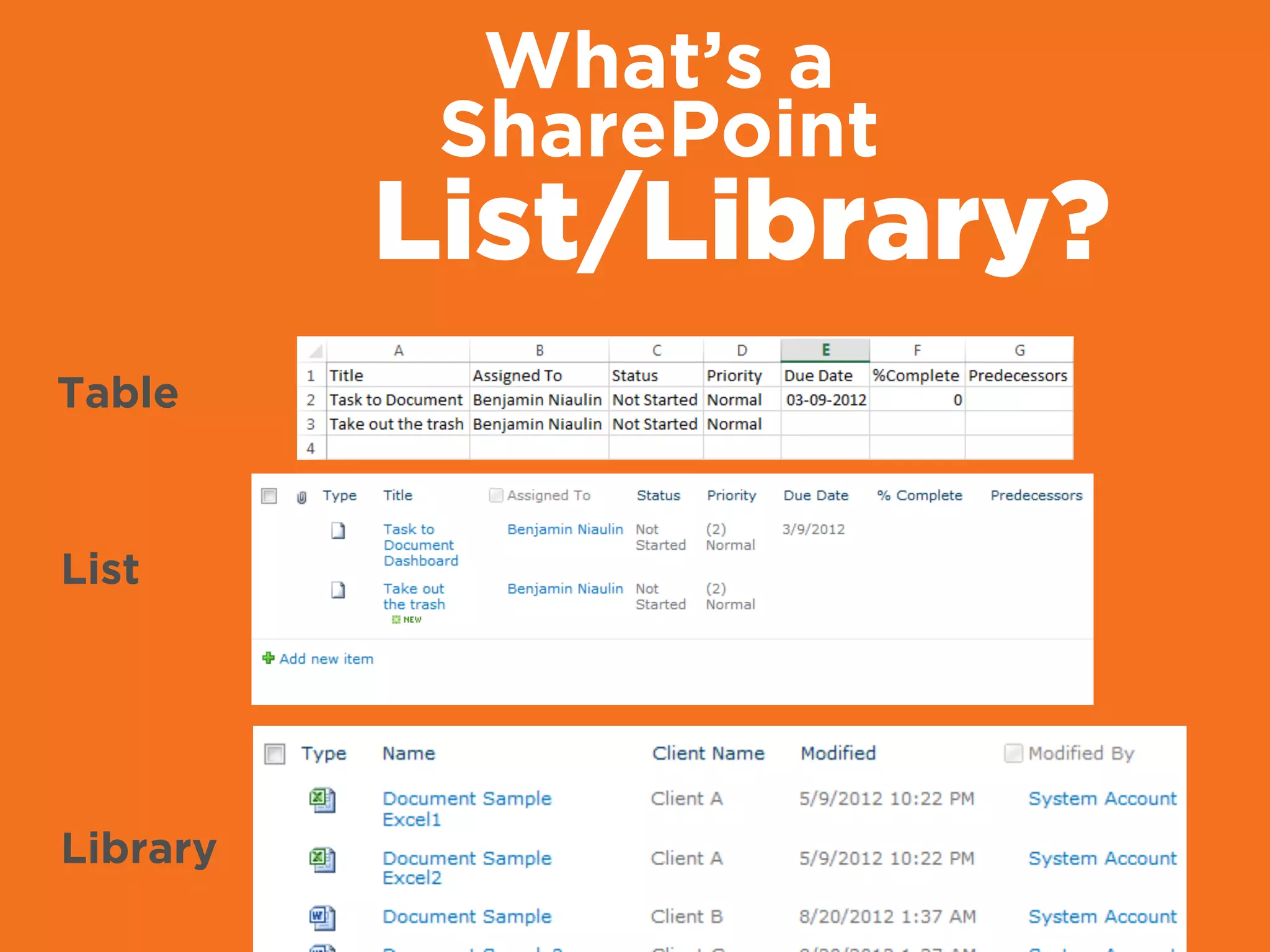Screen dimensions: 1270x952
Task: Click System Account link for Client B row
Action: click(x=1102, y=916)
